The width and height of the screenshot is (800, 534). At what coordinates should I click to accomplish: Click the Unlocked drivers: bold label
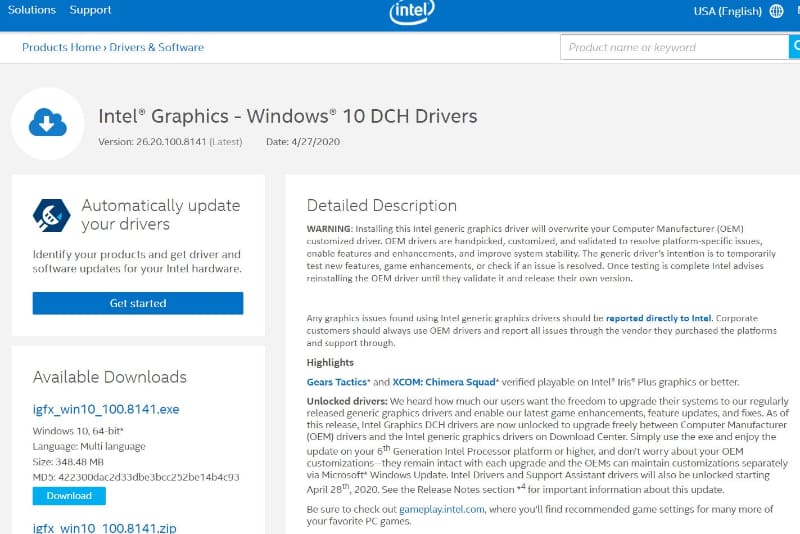click(x=347, y=401)
